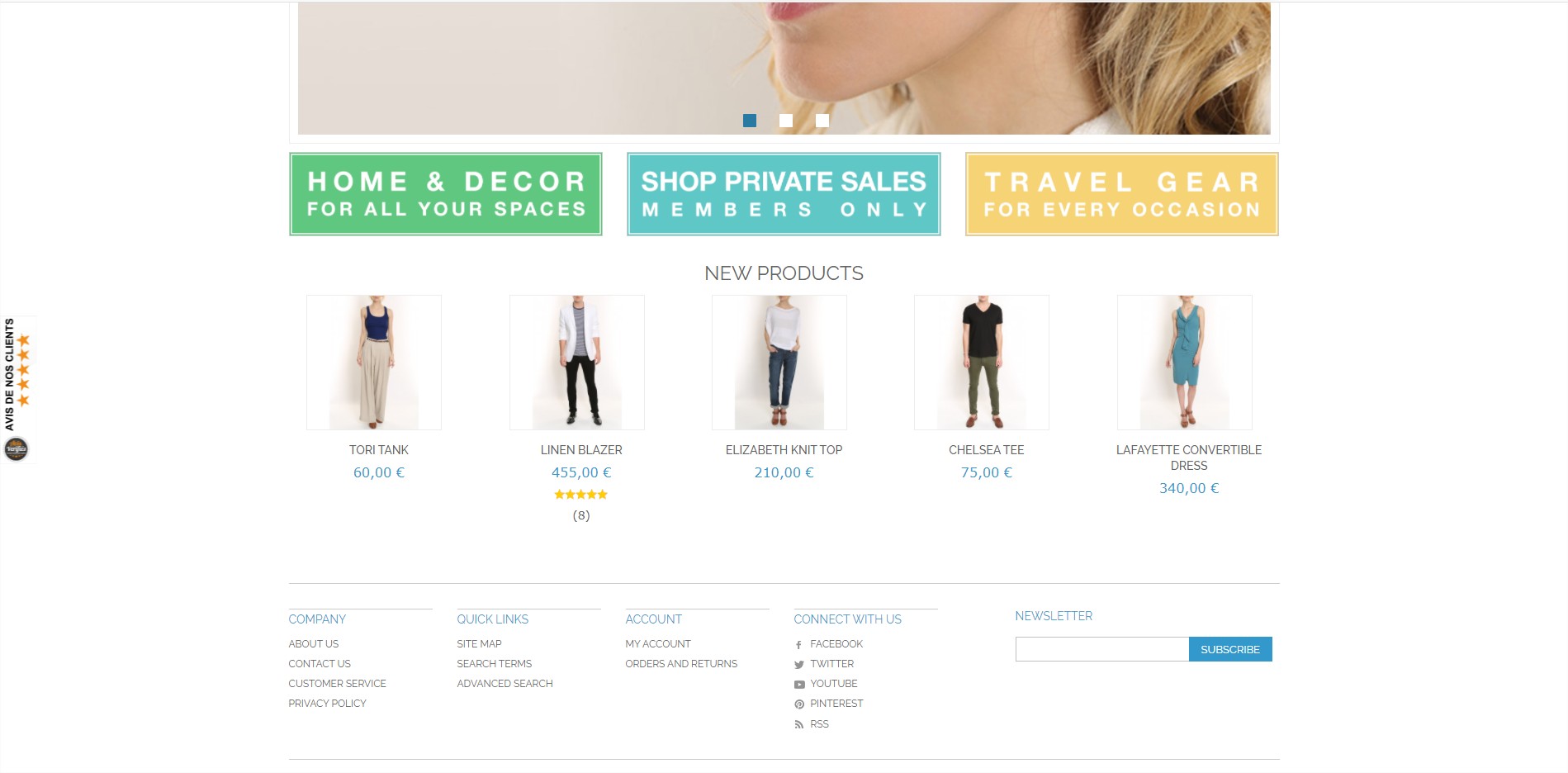Click the Linen Blazer star rating
The width and height of the screenshot is (1568, 773).
[x=581, y=495]
